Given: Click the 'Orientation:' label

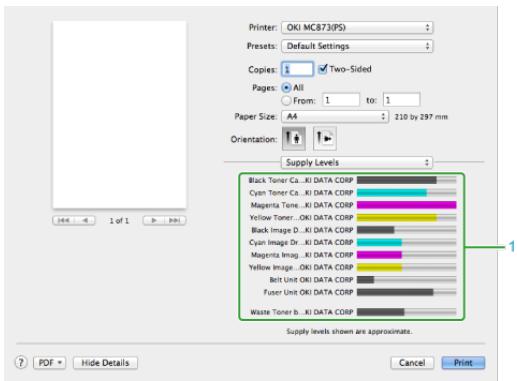Looking at the screenshot, I should click(x=254, y=139).
